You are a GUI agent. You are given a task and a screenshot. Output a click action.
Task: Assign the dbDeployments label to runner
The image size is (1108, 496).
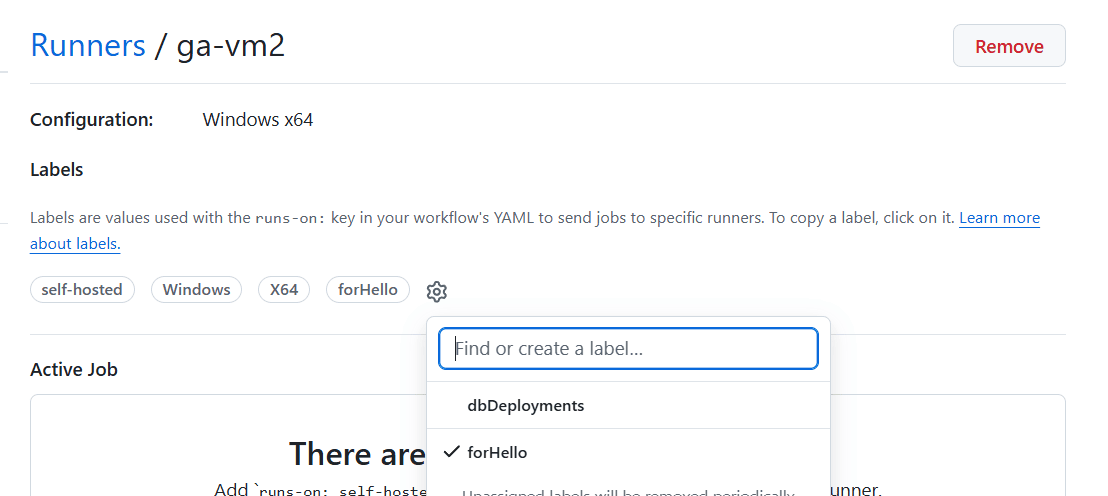(x=628, y=406)
